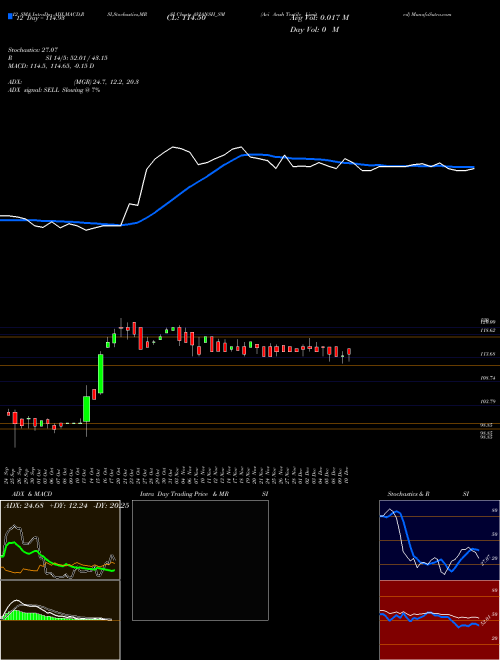Screen dimensions: 500x660
Task: Click 'ADX: 24.68 +DY: 12.24 -DY: 20.25' header
Action: pos(66,506)
